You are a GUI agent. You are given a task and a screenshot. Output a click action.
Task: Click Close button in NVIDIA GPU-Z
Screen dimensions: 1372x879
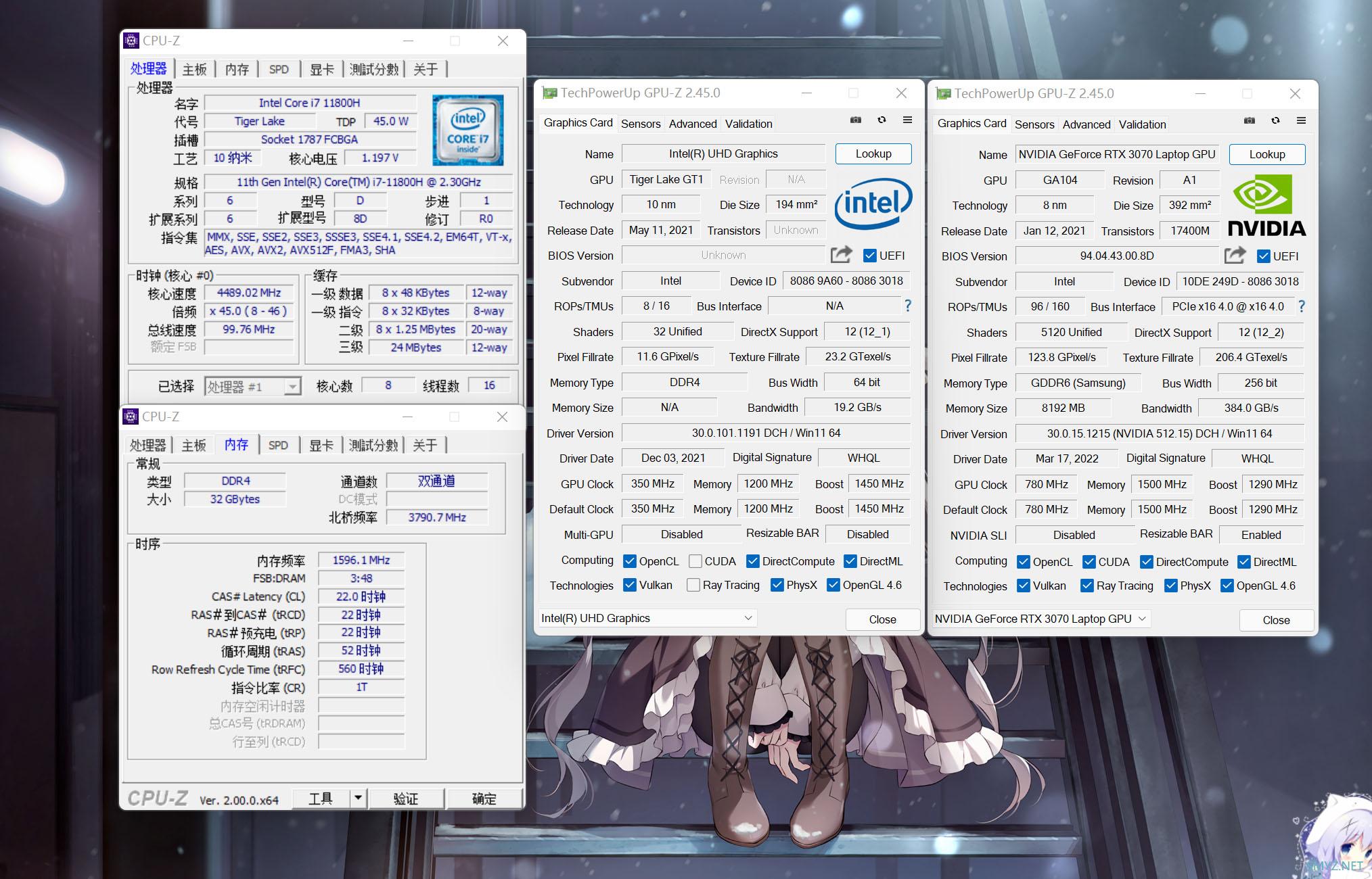tap(1277, 620)
